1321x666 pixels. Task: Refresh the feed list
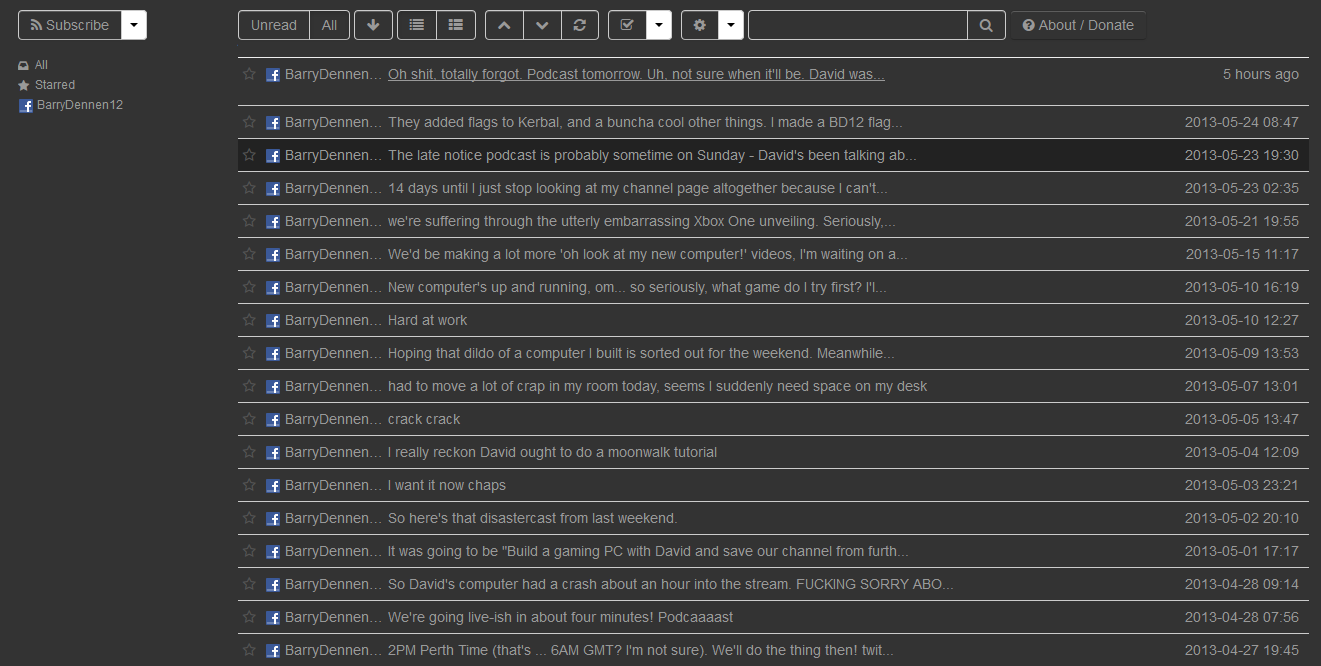(580, 25)
